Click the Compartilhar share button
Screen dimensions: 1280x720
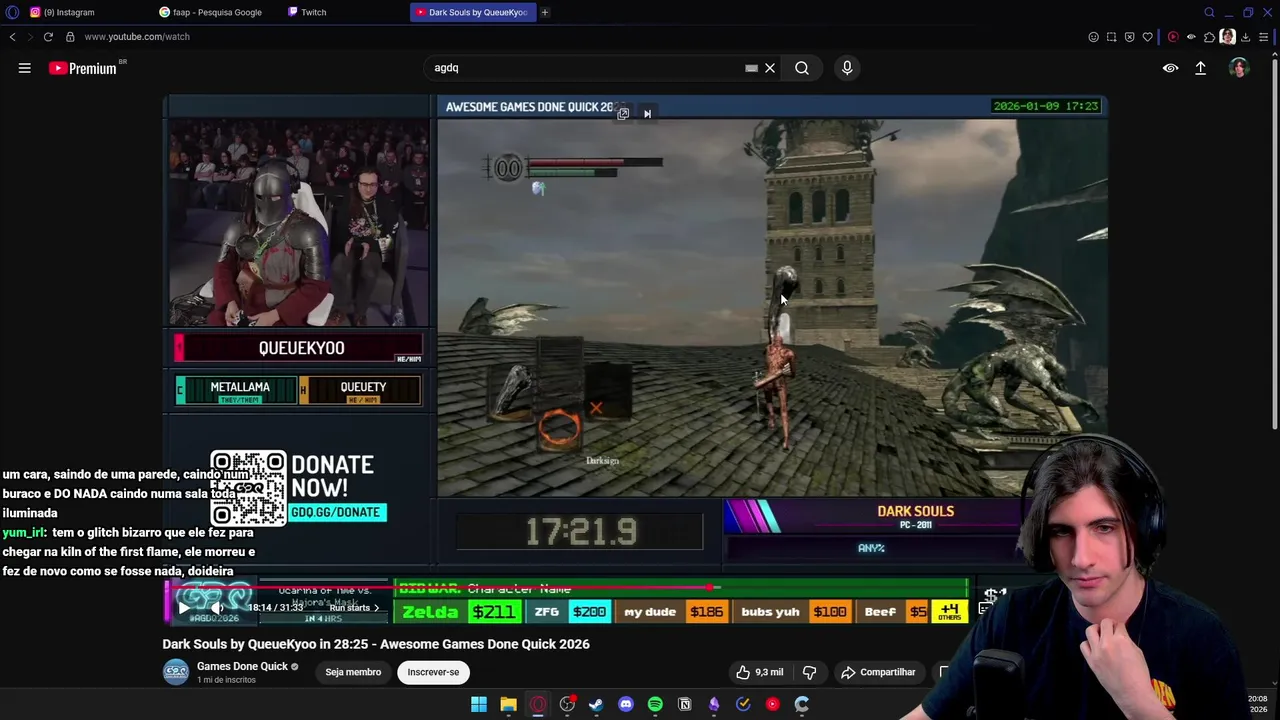point(878,672)
